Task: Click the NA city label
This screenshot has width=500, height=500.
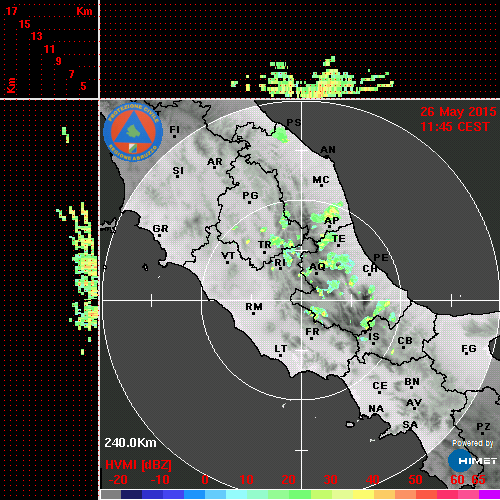Action: pos(376,408)
